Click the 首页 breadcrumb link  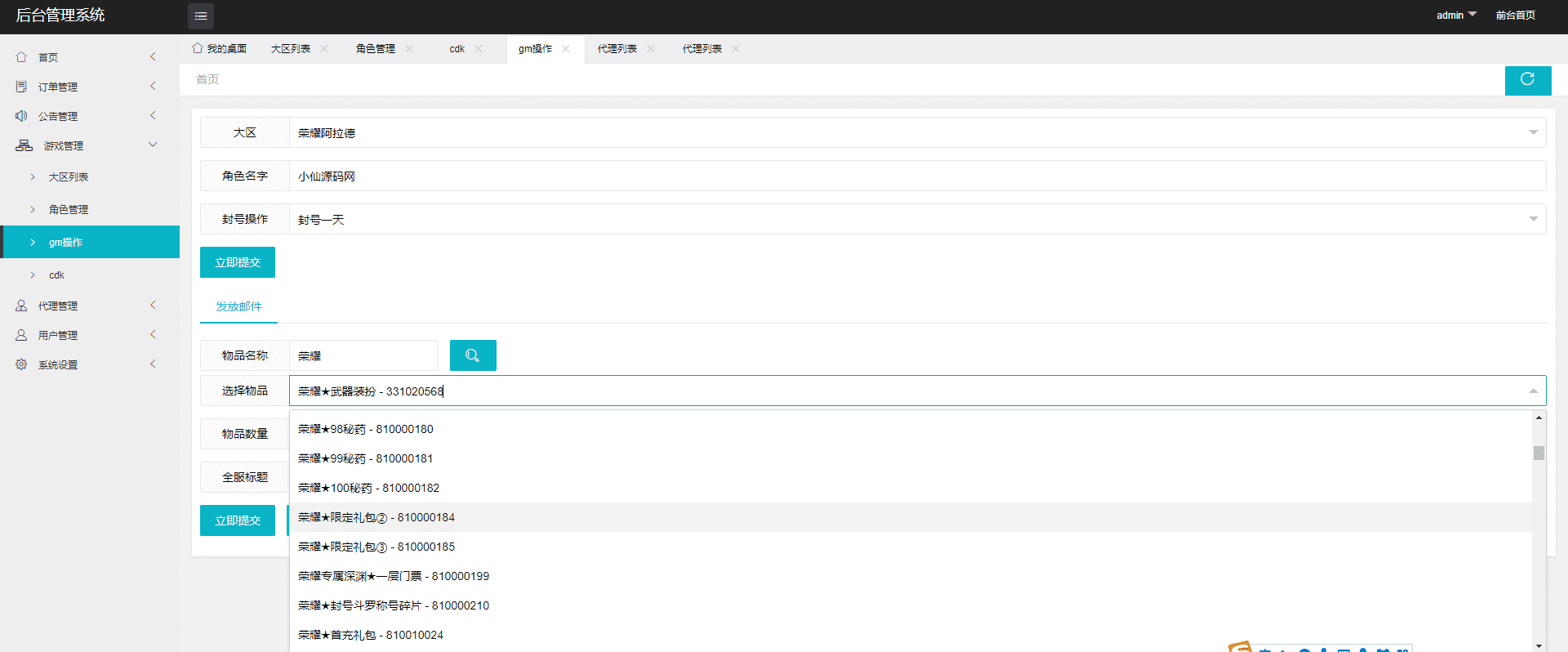click(207, 79)
